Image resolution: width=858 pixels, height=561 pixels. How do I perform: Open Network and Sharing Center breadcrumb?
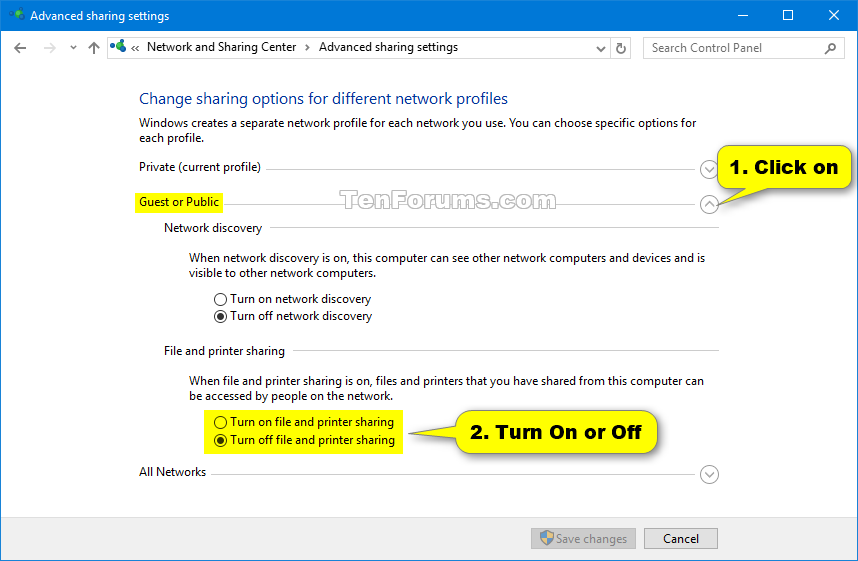(222, 47)
